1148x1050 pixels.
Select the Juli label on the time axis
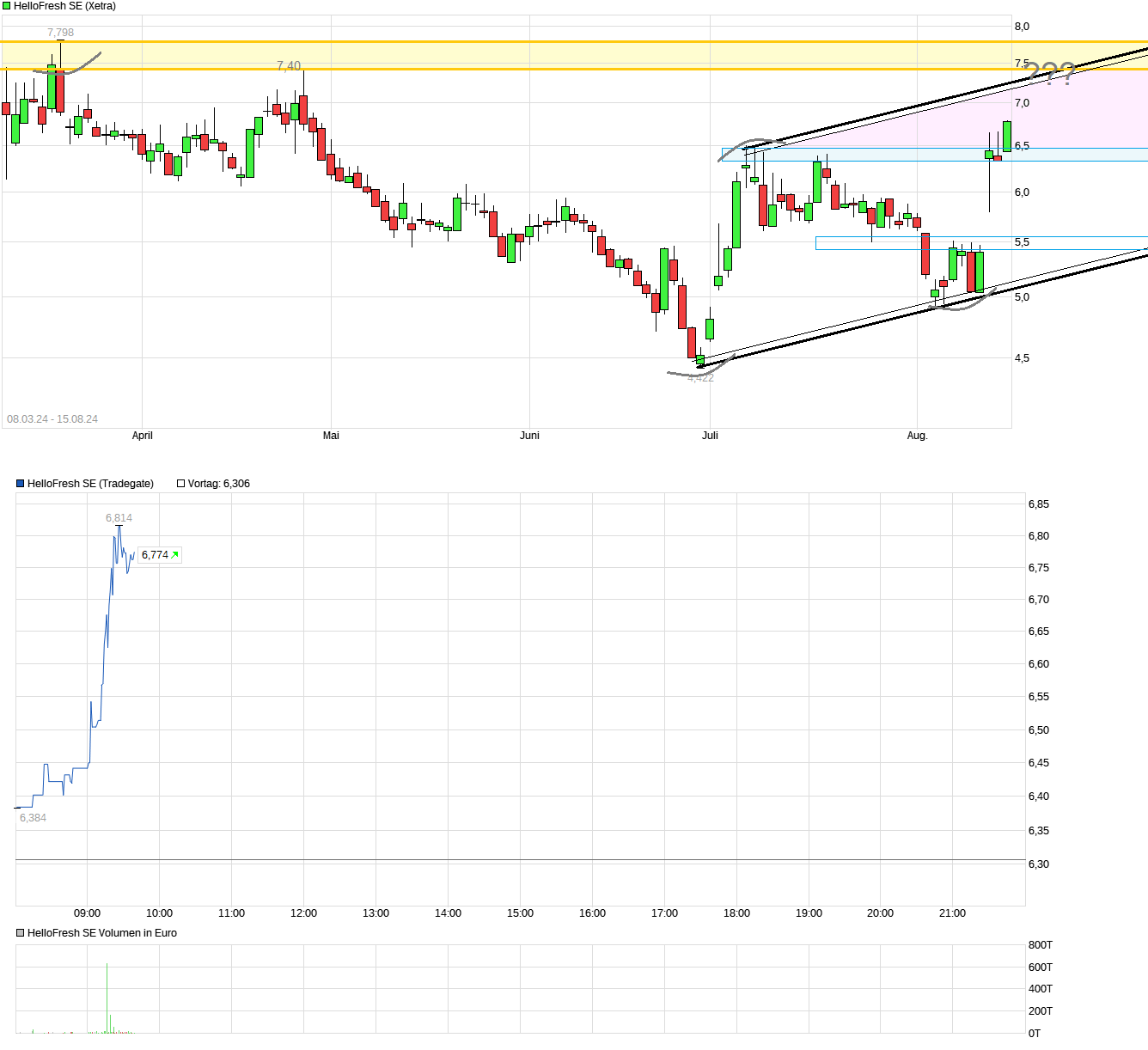[710, 436]
